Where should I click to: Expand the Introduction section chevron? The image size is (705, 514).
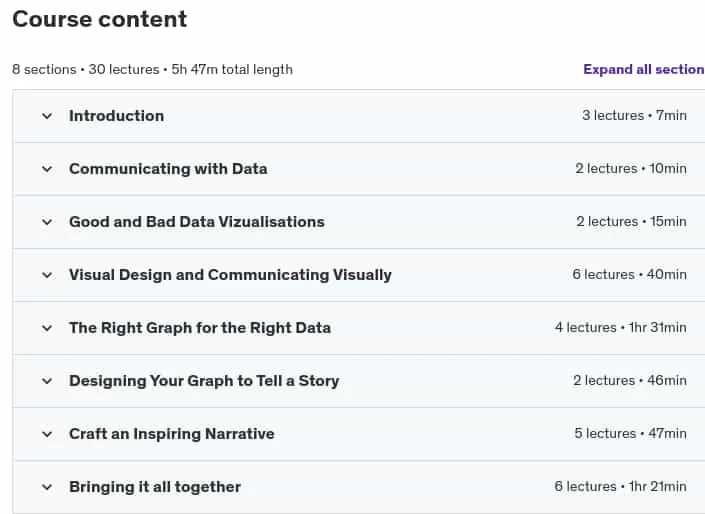tap(47, 116)
